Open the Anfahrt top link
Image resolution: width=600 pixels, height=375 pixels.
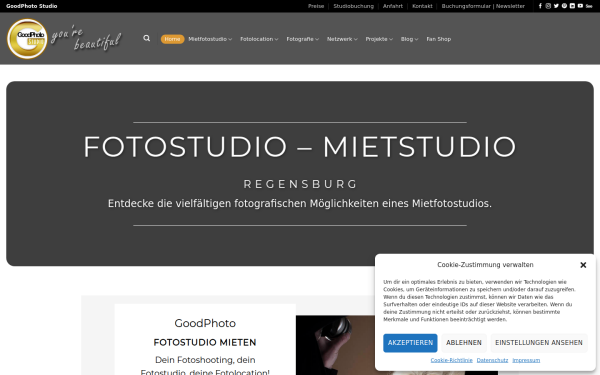[x=393, y=6]
